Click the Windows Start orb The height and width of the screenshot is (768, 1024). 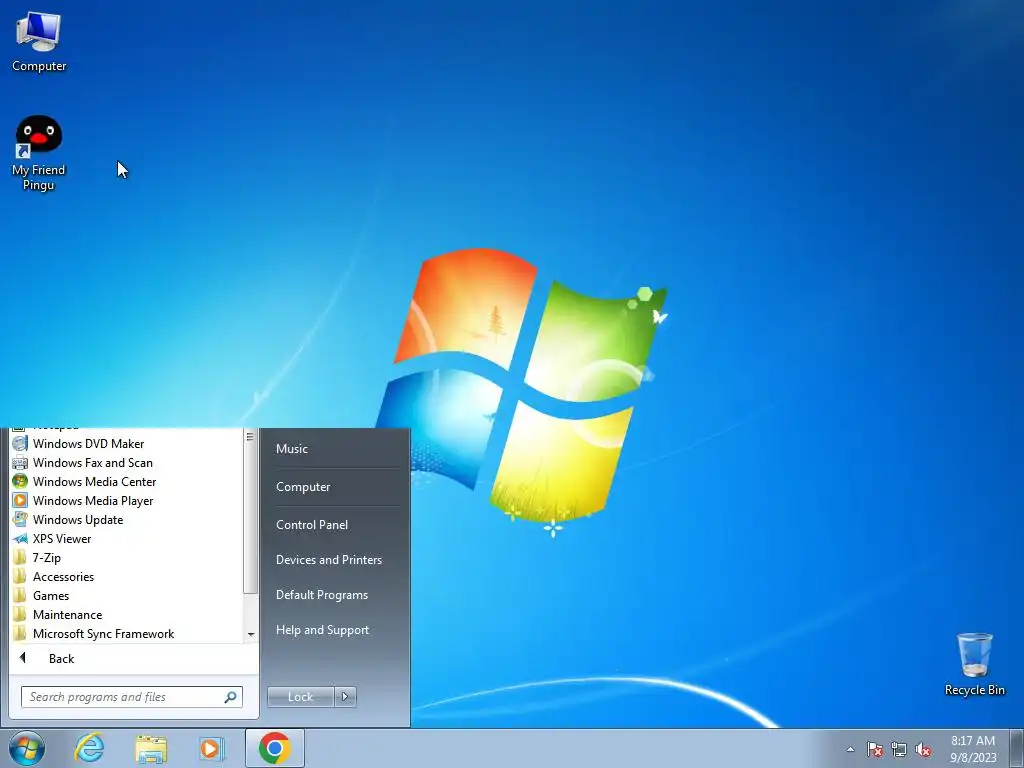point(27,748)
